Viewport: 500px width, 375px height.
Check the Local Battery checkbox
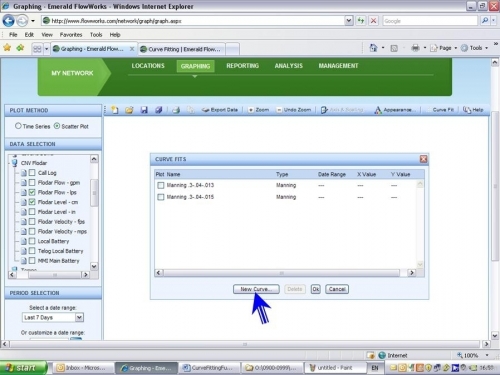[32, 241]
